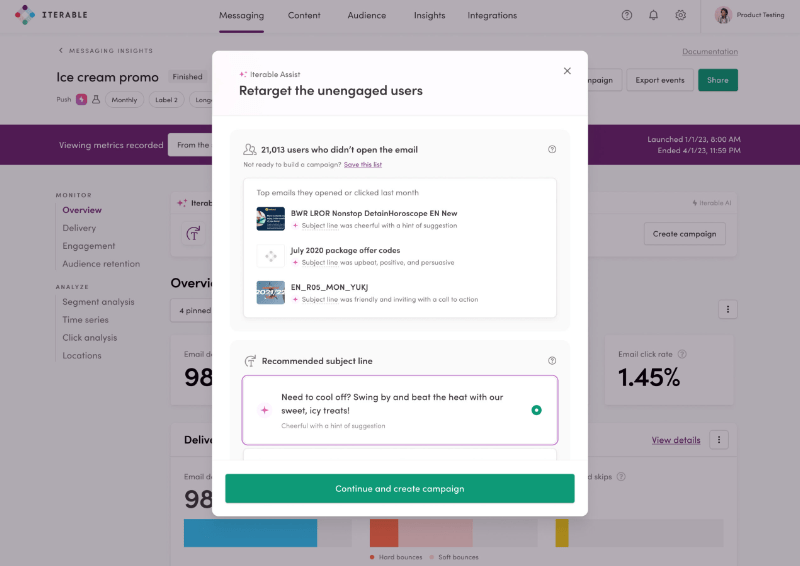
Task: Go to the Messaging tab
Action: 241,15
